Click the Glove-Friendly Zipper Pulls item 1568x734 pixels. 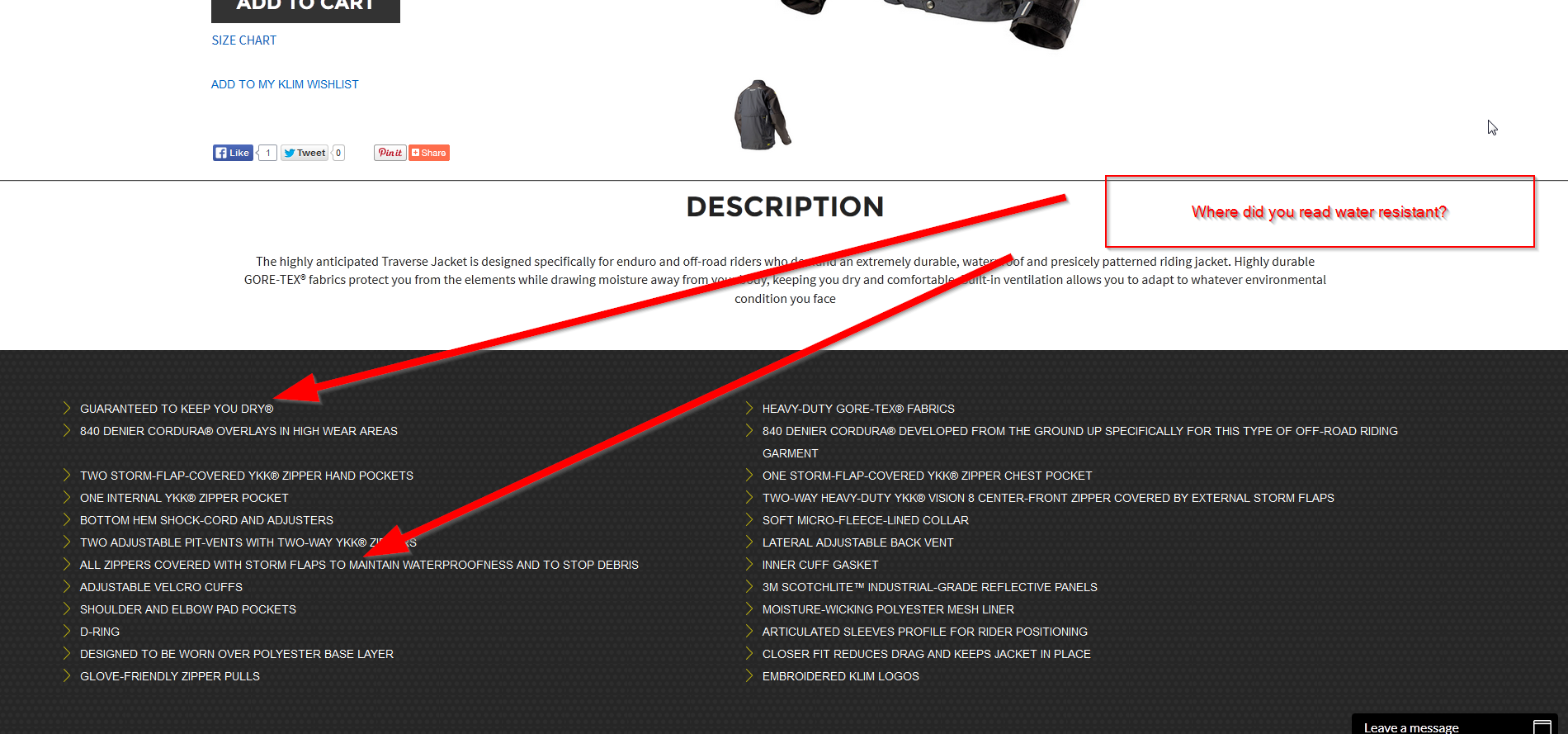pos(170,676)
